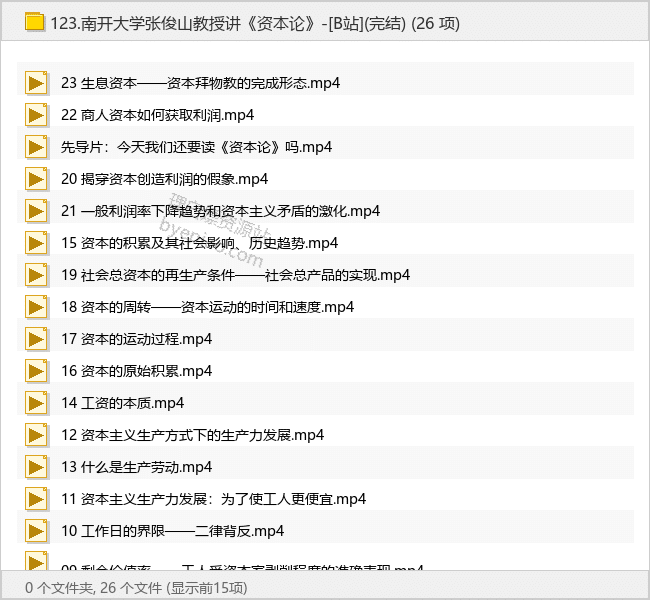
Task: Select file 11 资本主义生产力发展：为了使工人更便宜.mp4
Action: [213, 499]
